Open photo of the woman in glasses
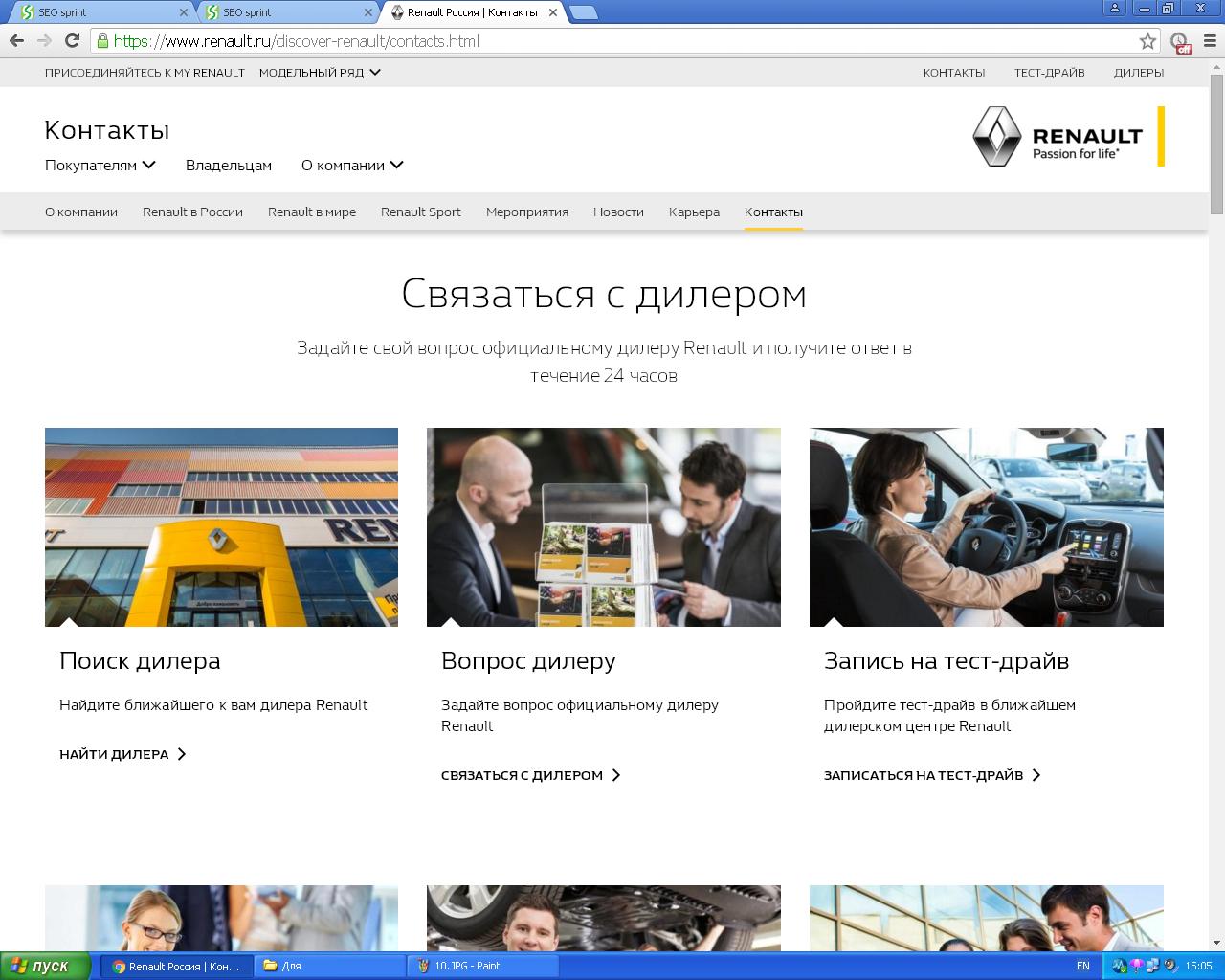The height and width of the screenshot is (980, 1225). pos(221,918)
